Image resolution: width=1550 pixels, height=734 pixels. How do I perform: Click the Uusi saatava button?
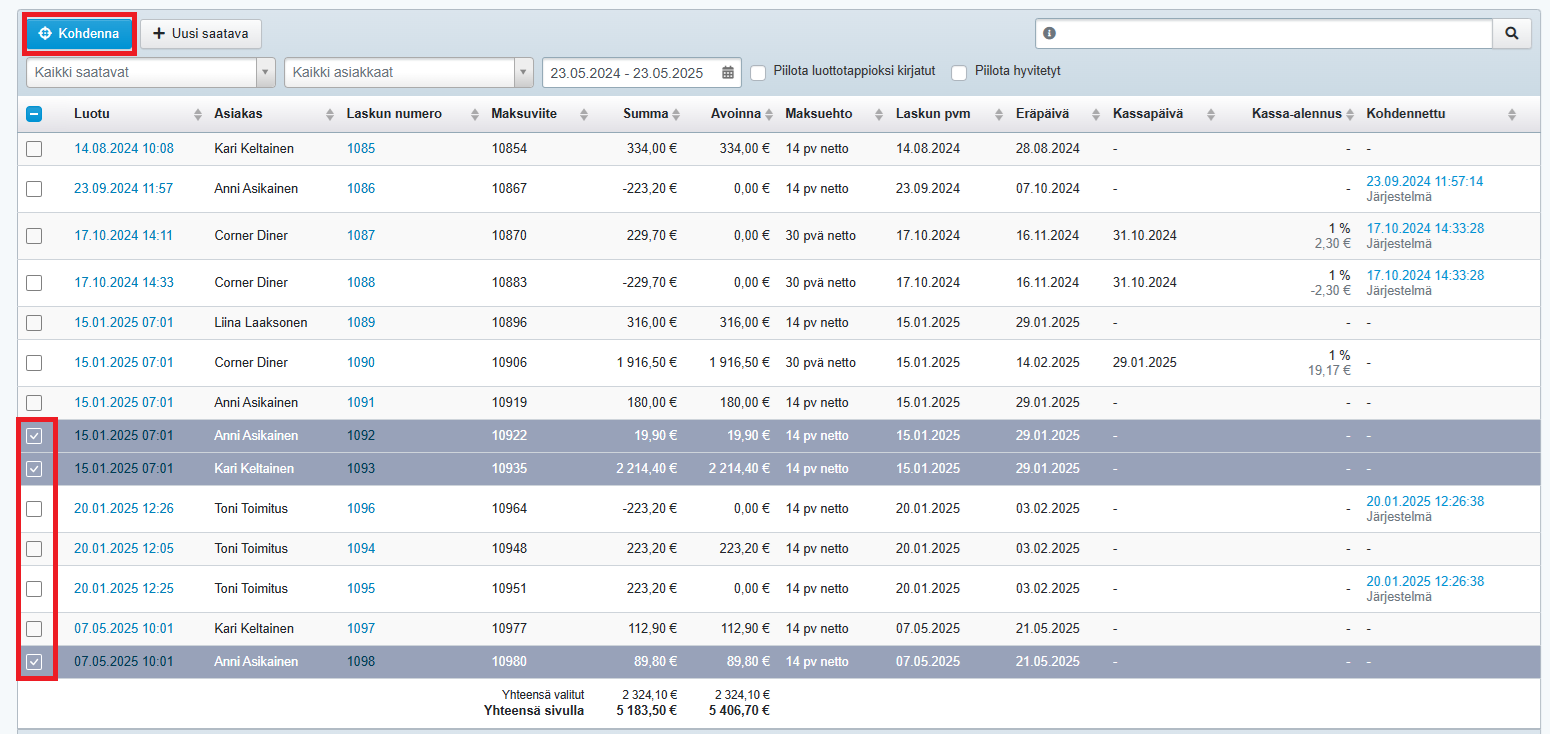[201, 34]
